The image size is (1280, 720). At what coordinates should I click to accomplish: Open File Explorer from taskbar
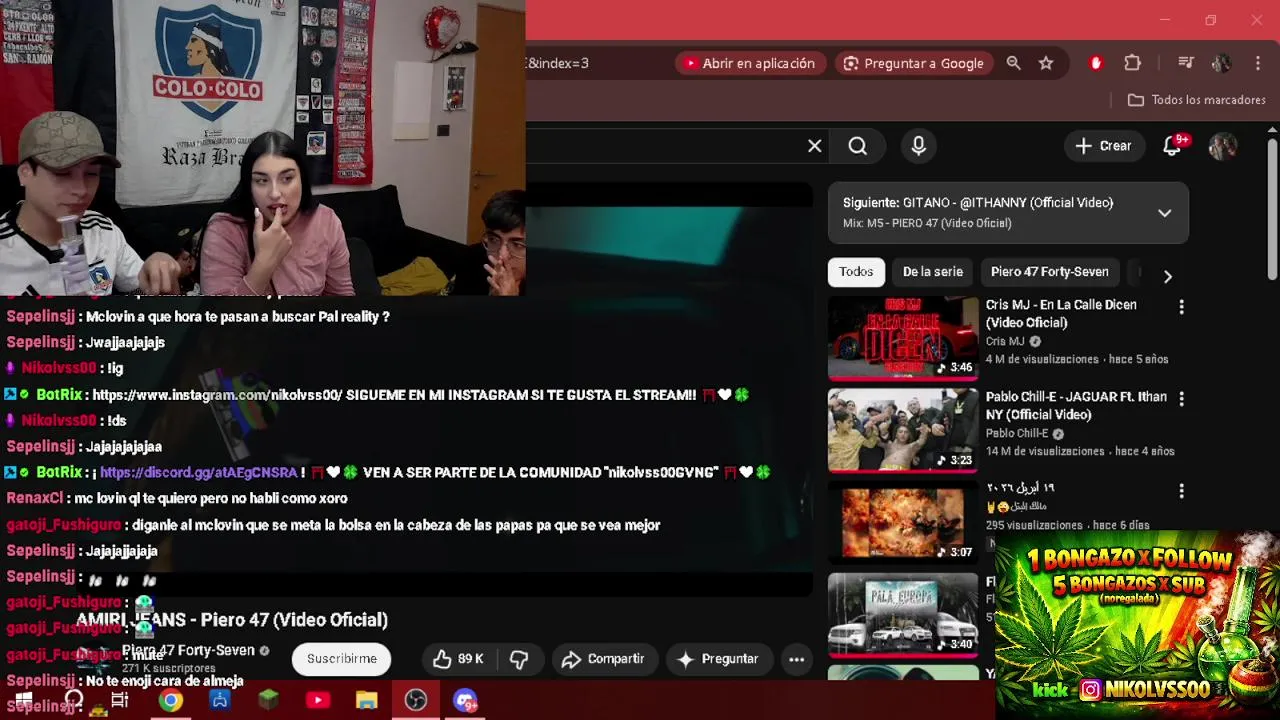click(x=367, y=700)
